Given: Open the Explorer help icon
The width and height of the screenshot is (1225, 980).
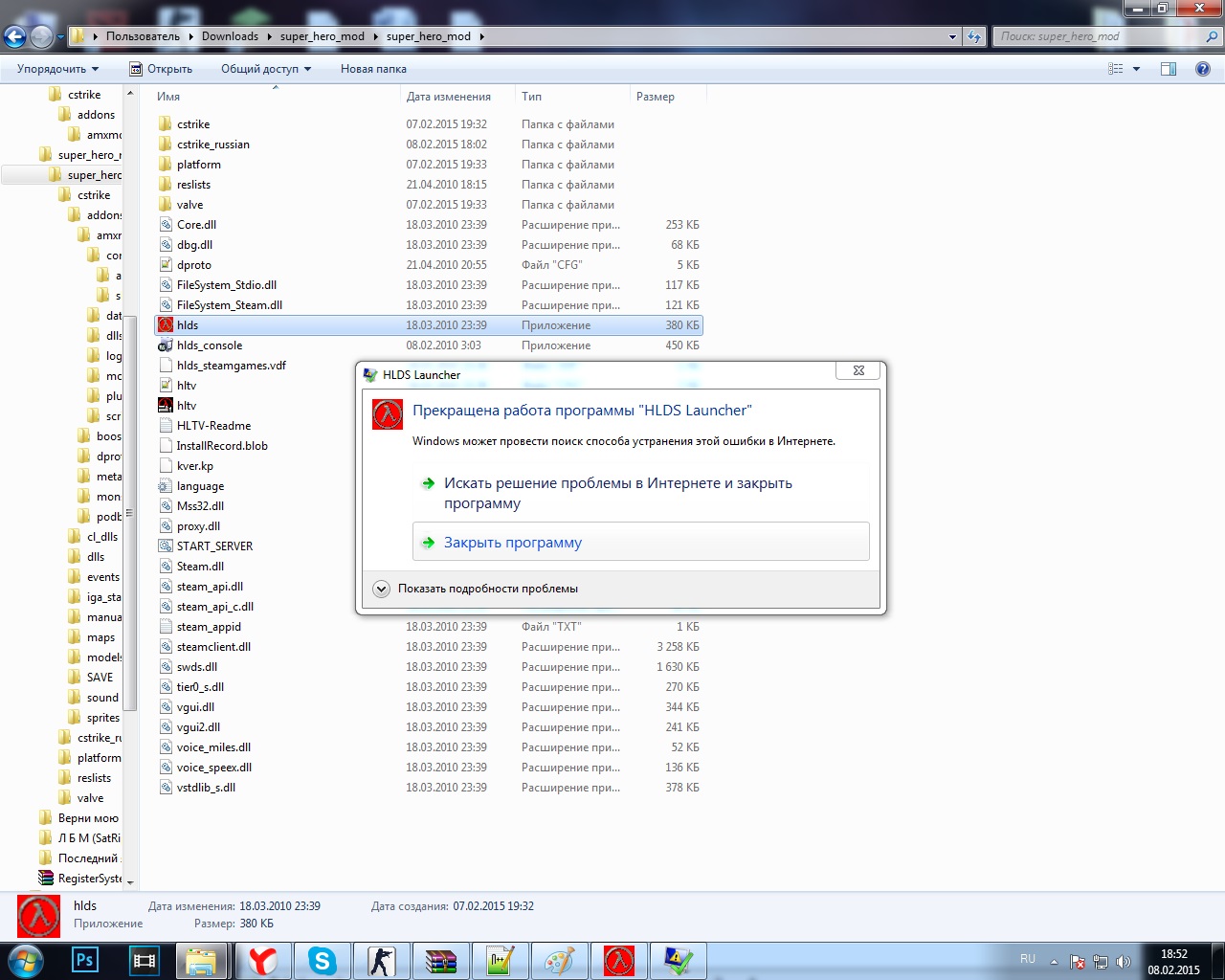Looking at the screenshot, I should (x=1203, y=69).
